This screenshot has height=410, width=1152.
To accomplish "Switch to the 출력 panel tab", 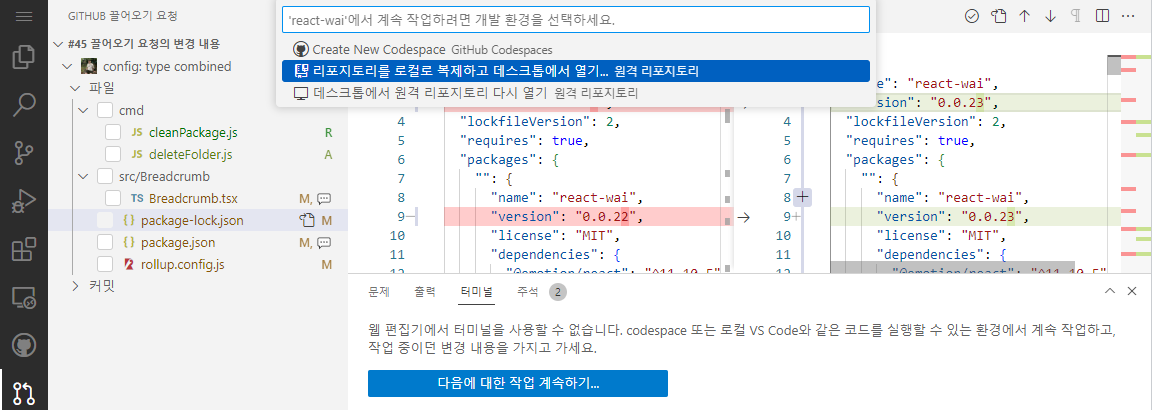I will tap(425, 292).
